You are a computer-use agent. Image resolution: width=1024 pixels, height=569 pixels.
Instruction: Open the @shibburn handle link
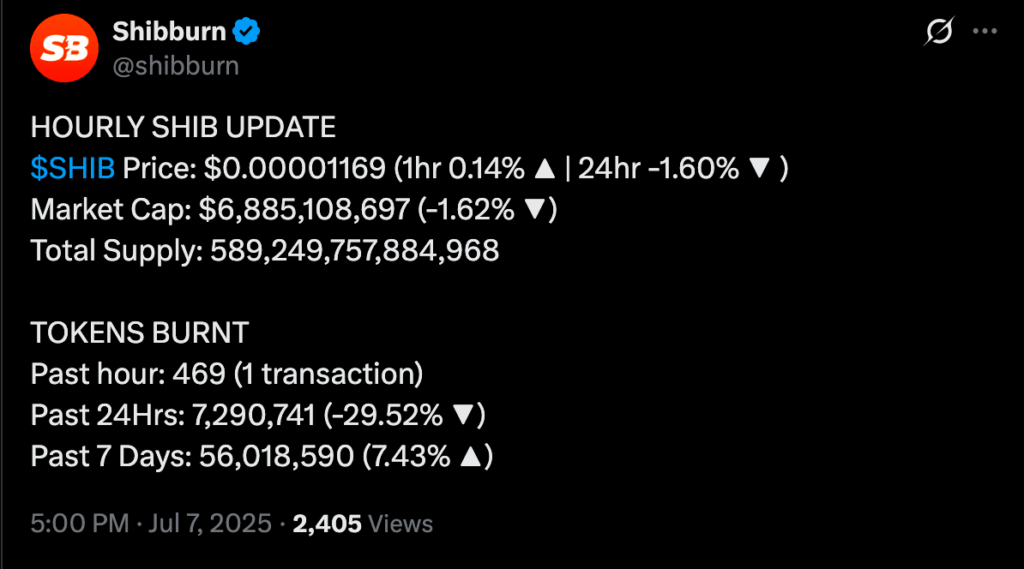click(x=176, y=66)
